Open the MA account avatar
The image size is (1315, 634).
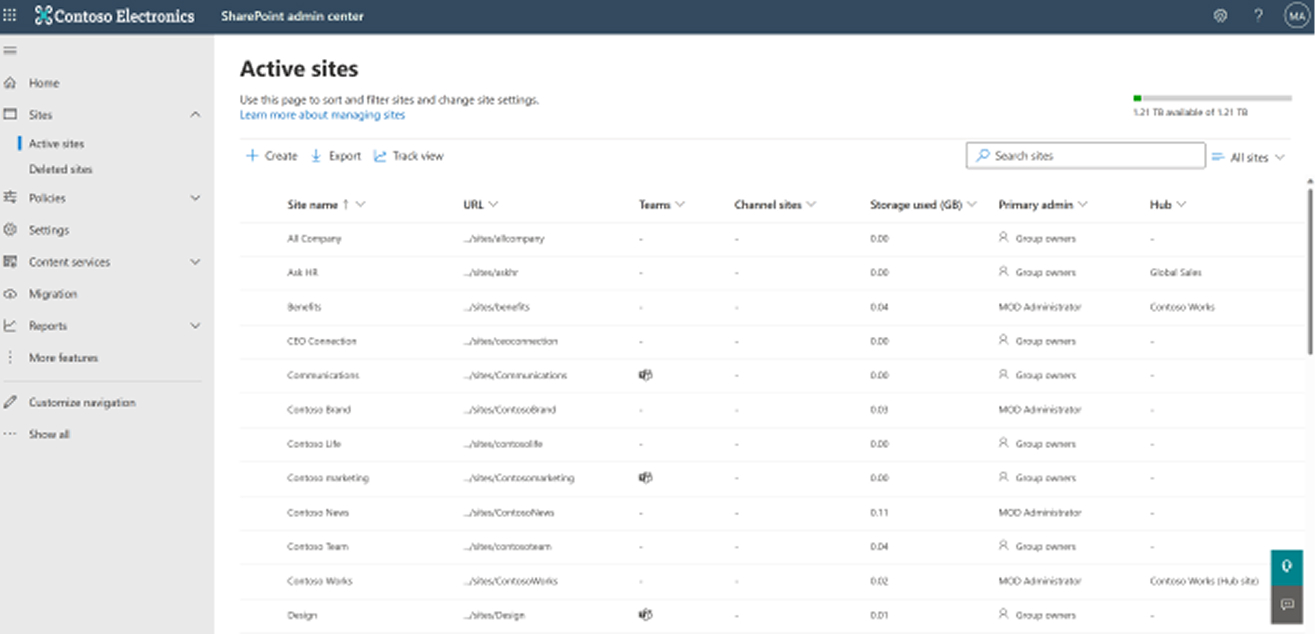(1297, 16)
